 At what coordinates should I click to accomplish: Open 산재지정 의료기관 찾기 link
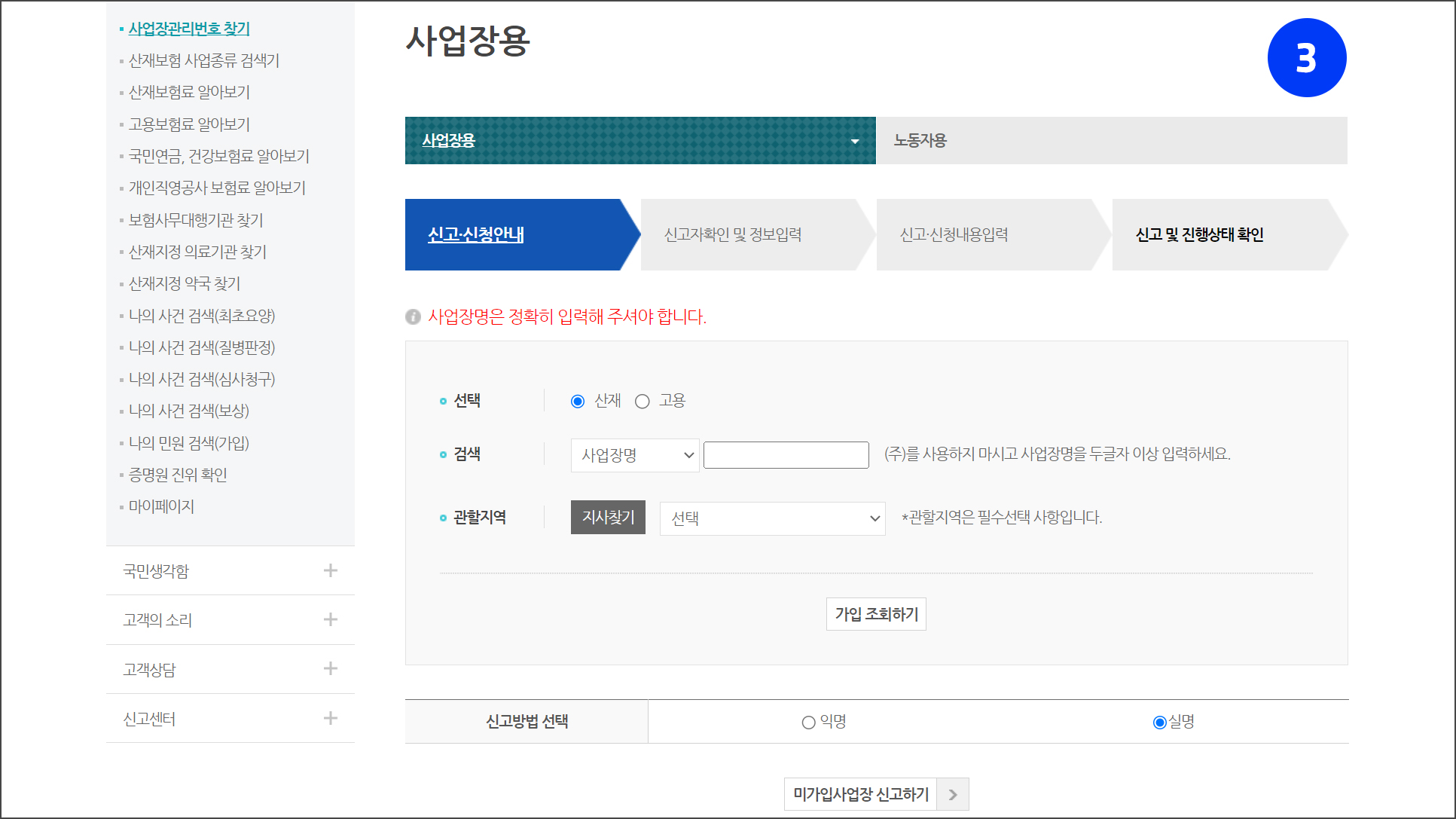(197, 252)
